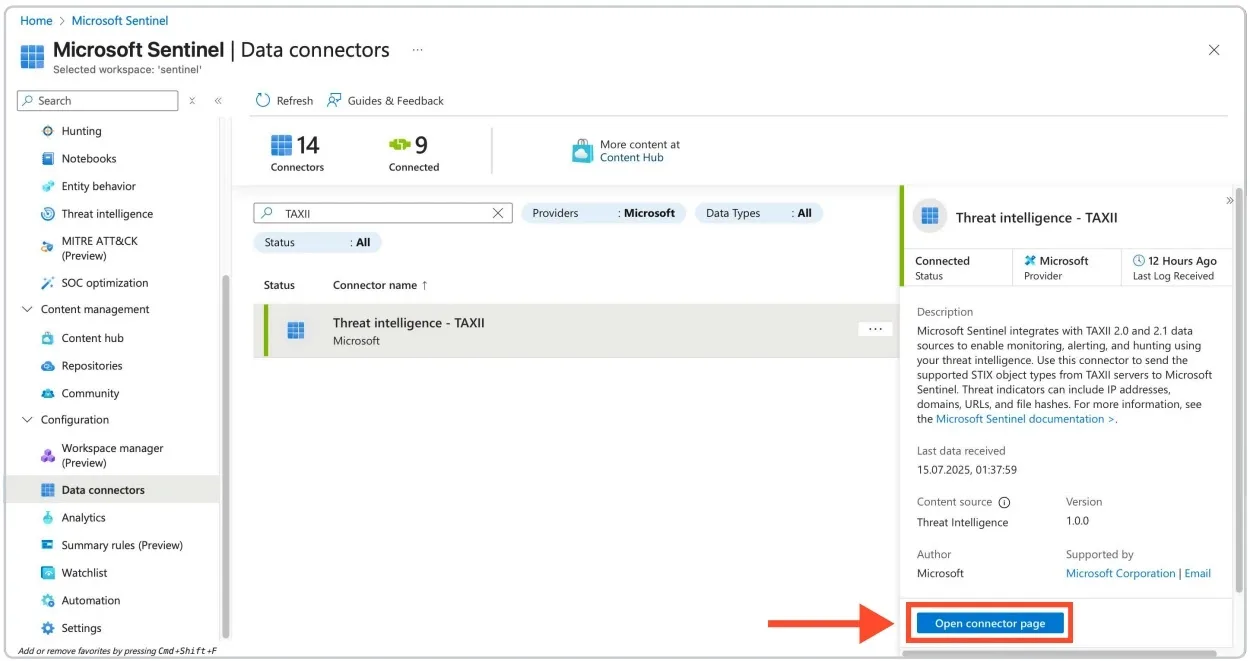
Task: Open the Content hub sidebar icon
Action: pos(48,338)
